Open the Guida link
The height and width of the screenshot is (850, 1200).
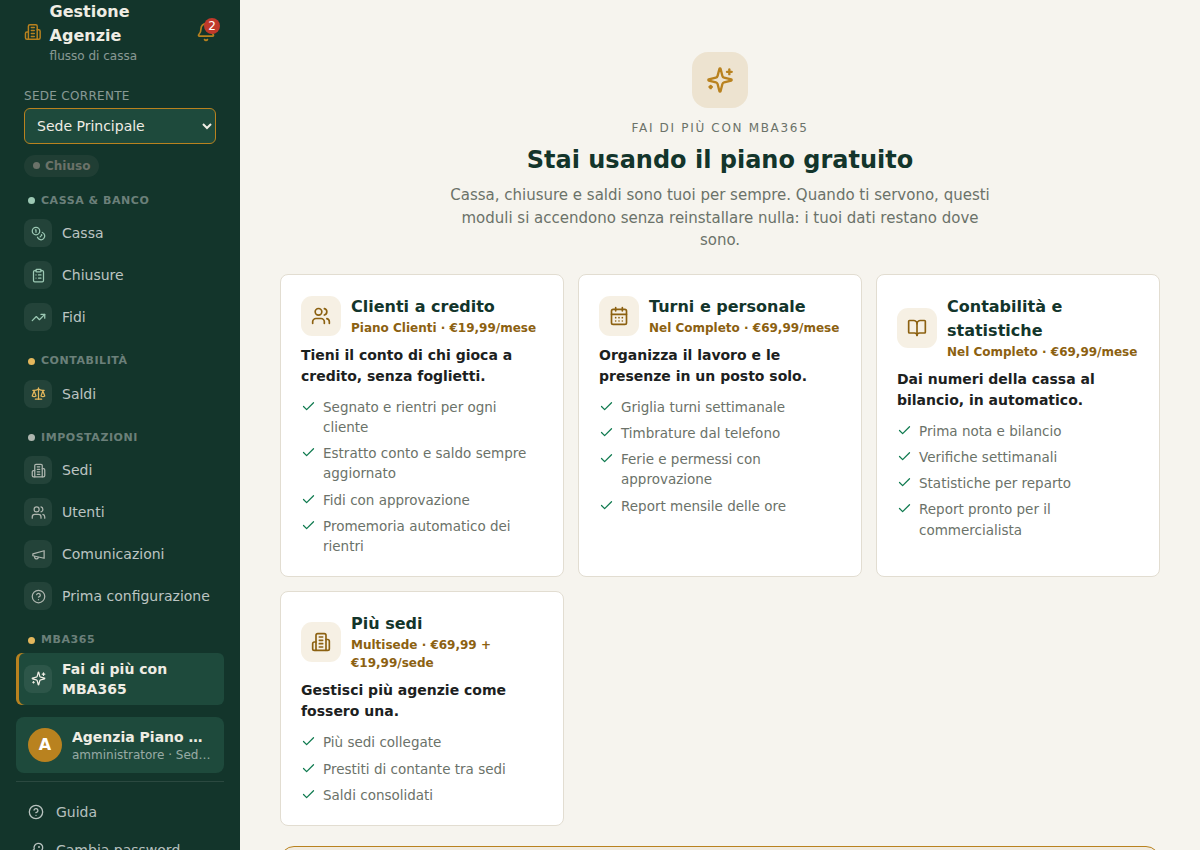click(x=120, y=812)
